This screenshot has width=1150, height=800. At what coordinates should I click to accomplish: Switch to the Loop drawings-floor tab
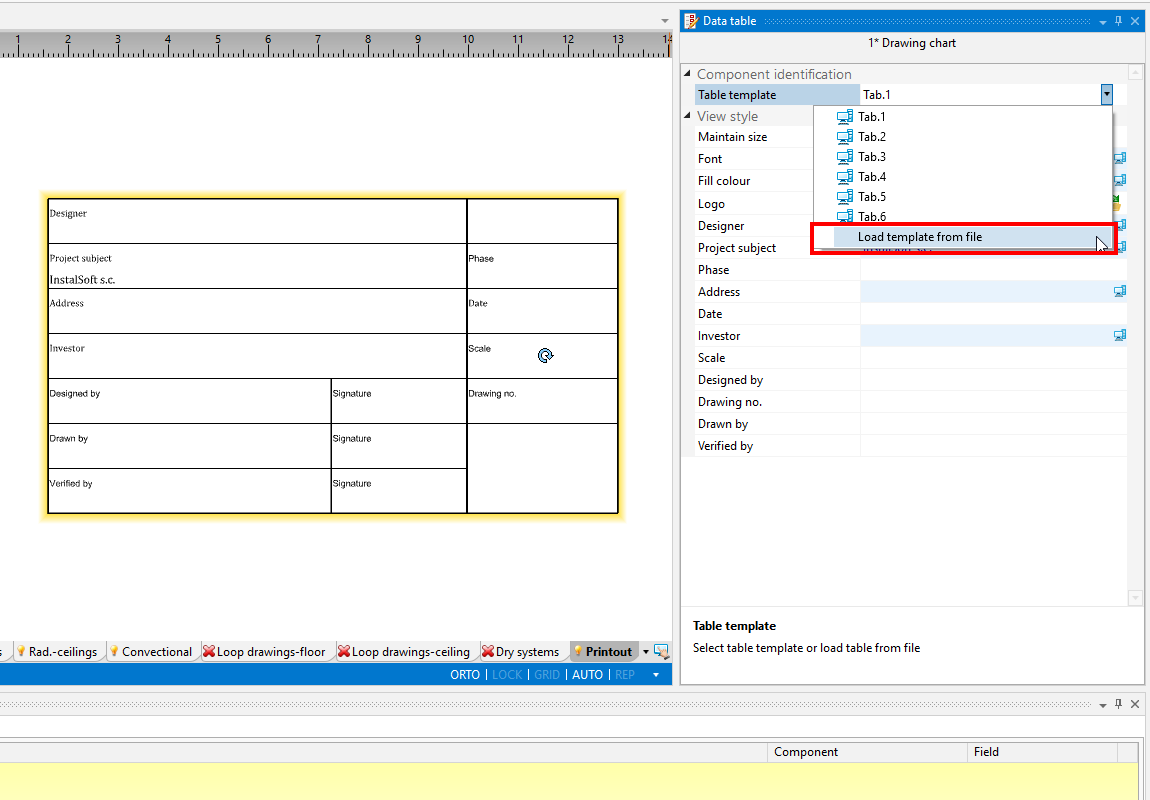[270, 652]
